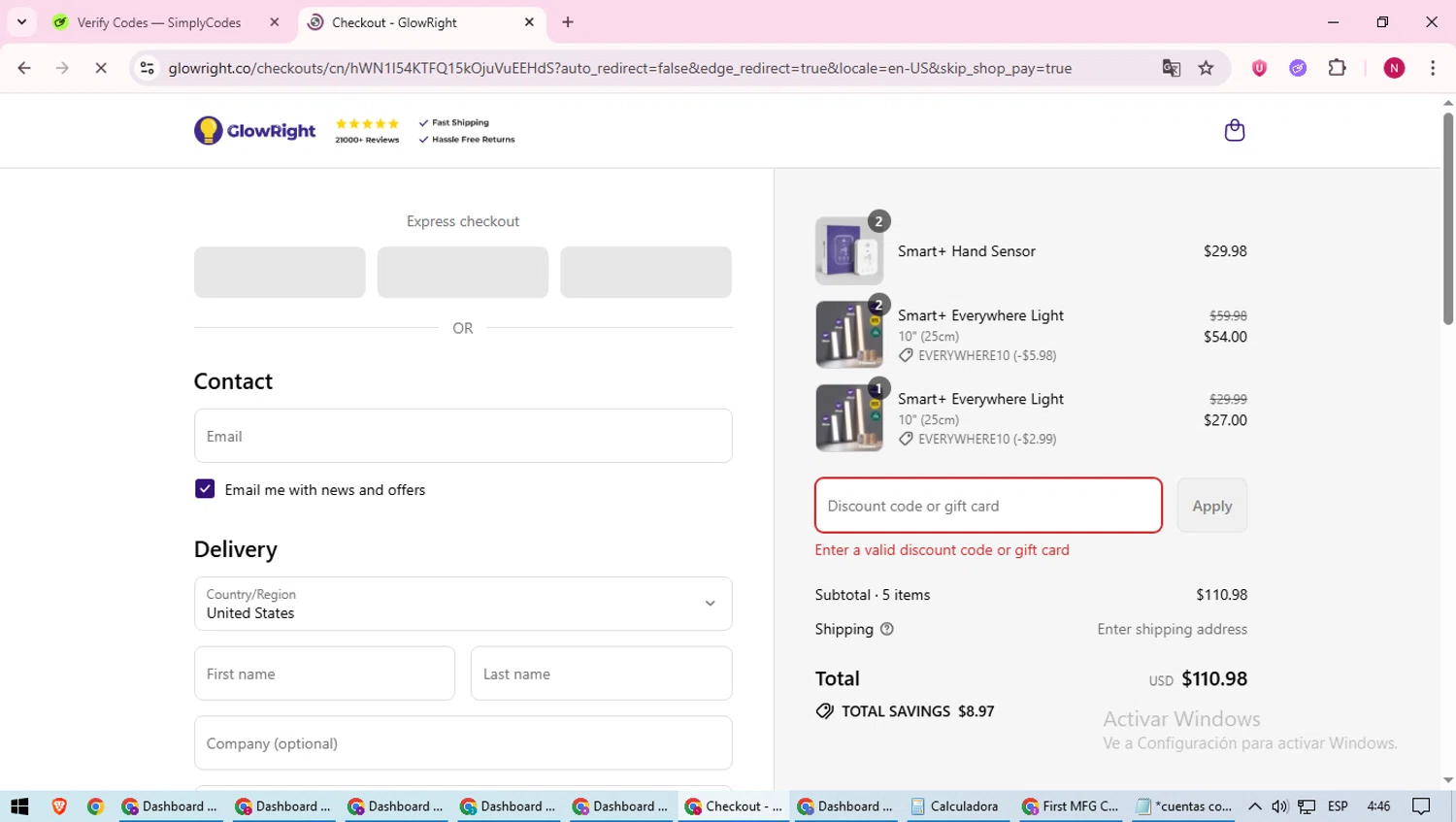Open the cuentas co... notepad taskbar item
Image resolution: width=1456 pixels, height=822 pixels.
[1184, 806]
